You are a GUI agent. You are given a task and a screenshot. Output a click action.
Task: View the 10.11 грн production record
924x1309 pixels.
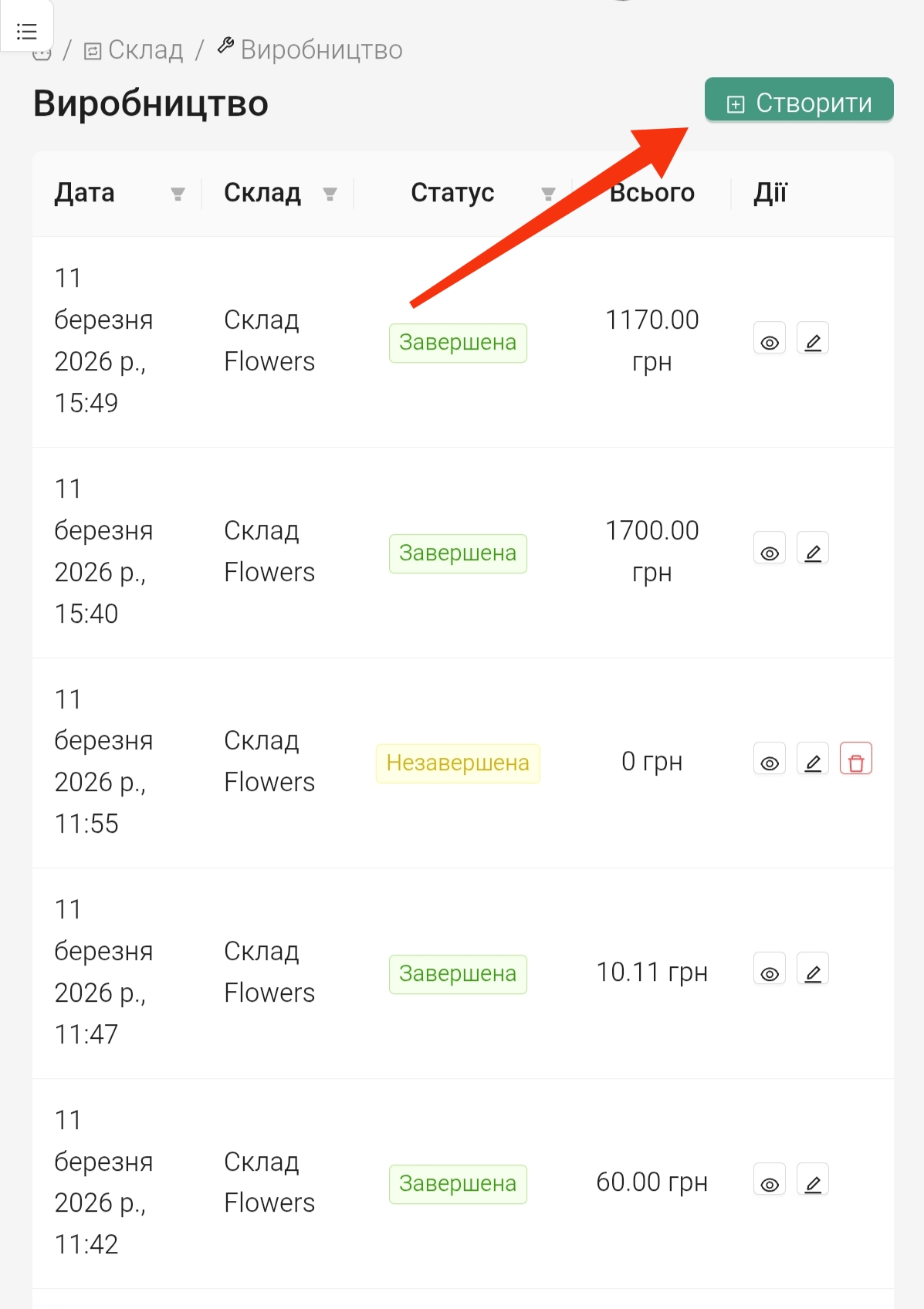pos(770,971)
